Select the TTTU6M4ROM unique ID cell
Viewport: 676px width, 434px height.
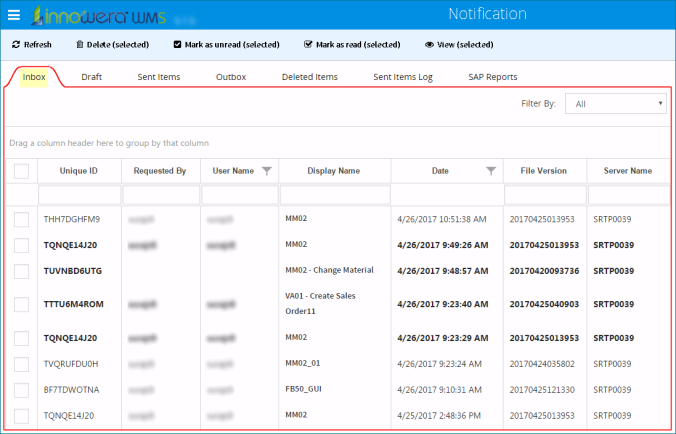click(x=74, y=304)
